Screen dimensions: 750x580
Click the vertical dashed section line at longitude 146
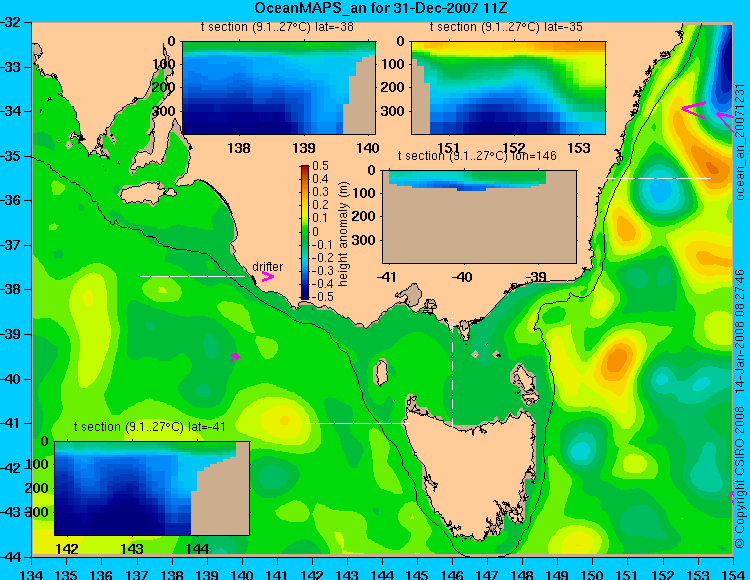pos(452,370)
